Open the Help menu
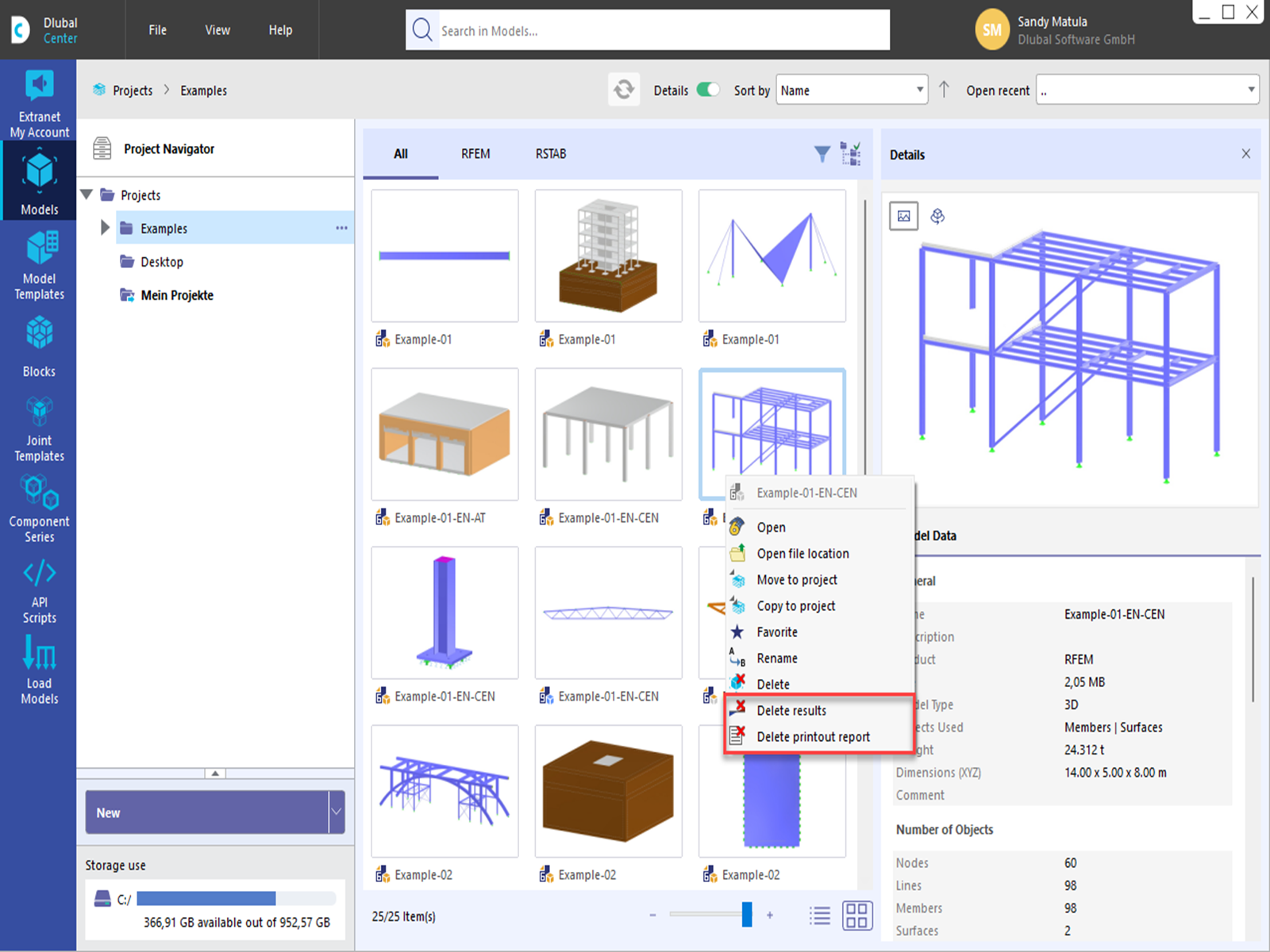This screenshot has height=952, width=1270. coord(280,30)
